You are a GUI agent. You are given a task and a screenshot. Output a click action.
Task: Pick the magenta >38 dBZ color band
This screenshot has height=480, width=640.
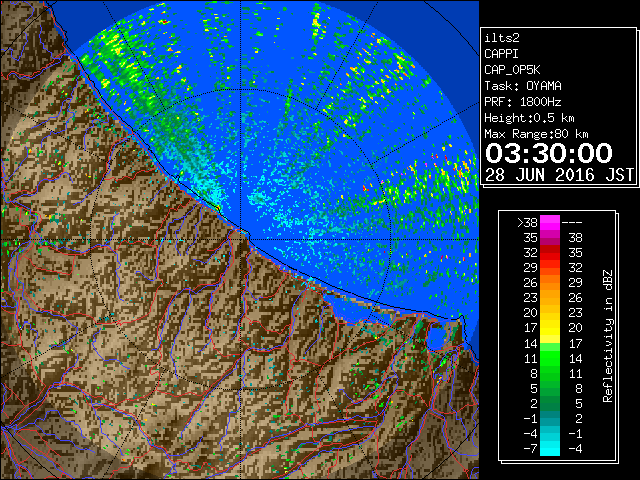550,223
